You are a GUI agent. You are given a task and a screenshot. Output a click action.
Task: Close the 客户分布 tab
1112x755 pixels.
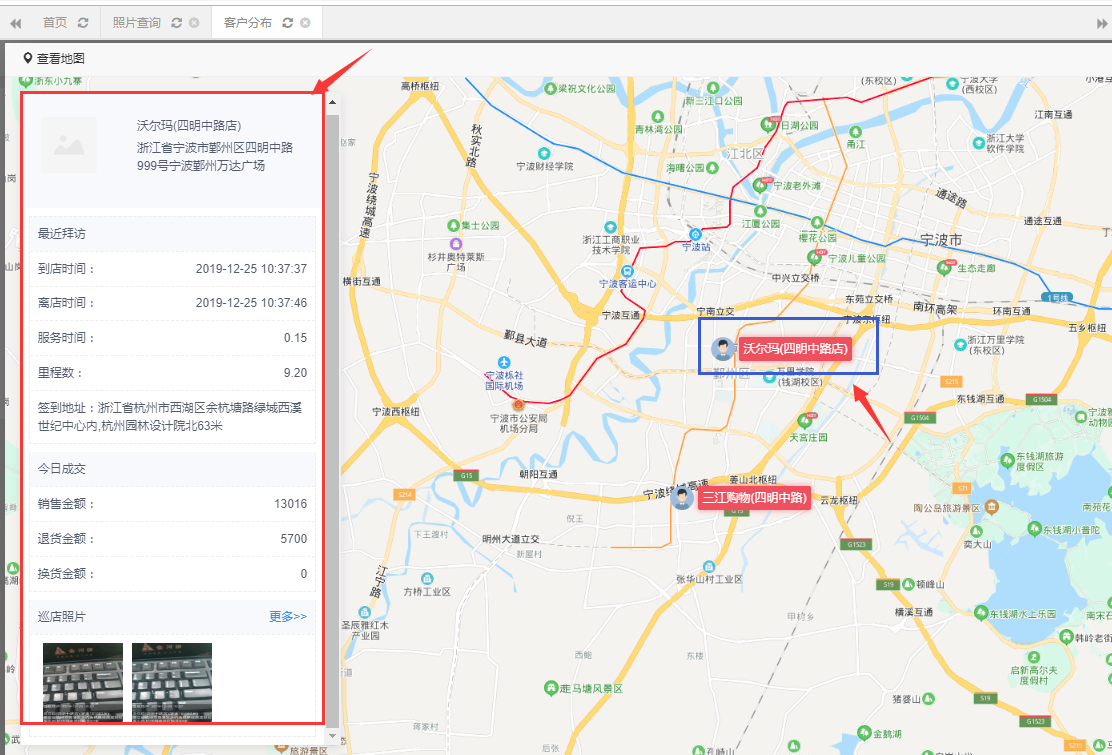point(305,23)
